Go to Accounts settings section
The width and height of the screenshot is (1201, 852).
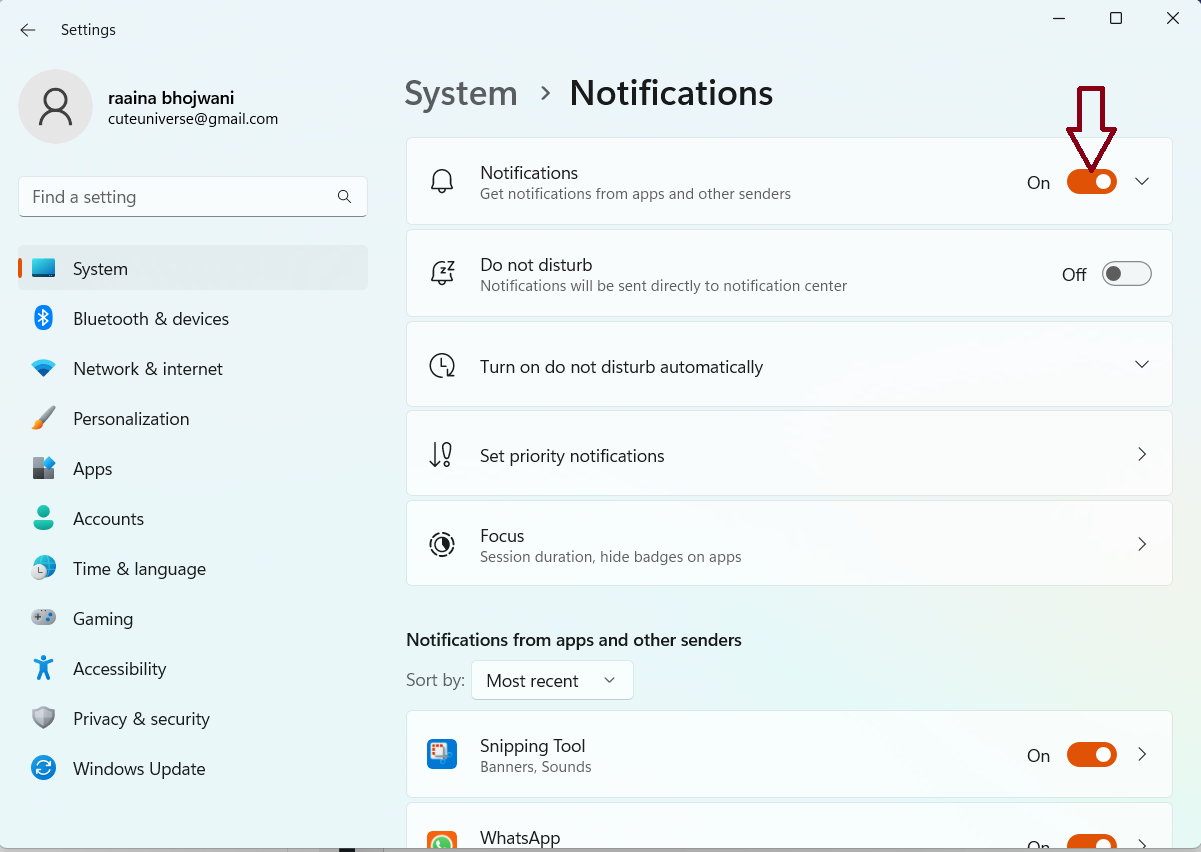click(x=108, y=518)
